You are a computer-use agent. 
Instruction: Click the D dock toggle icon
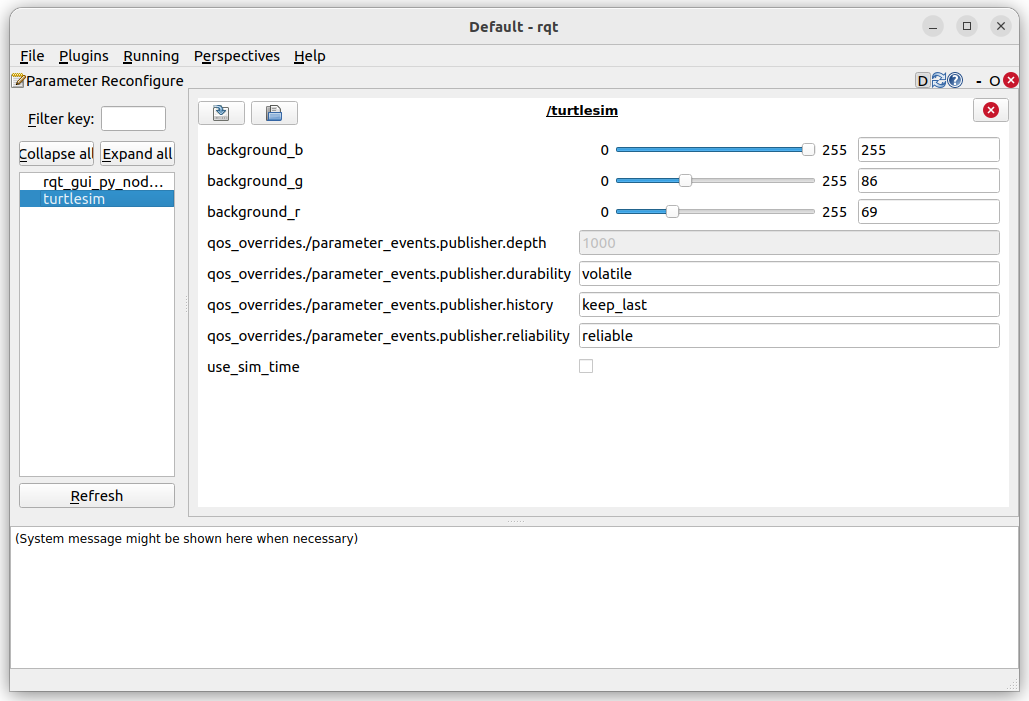pos(923,81)
